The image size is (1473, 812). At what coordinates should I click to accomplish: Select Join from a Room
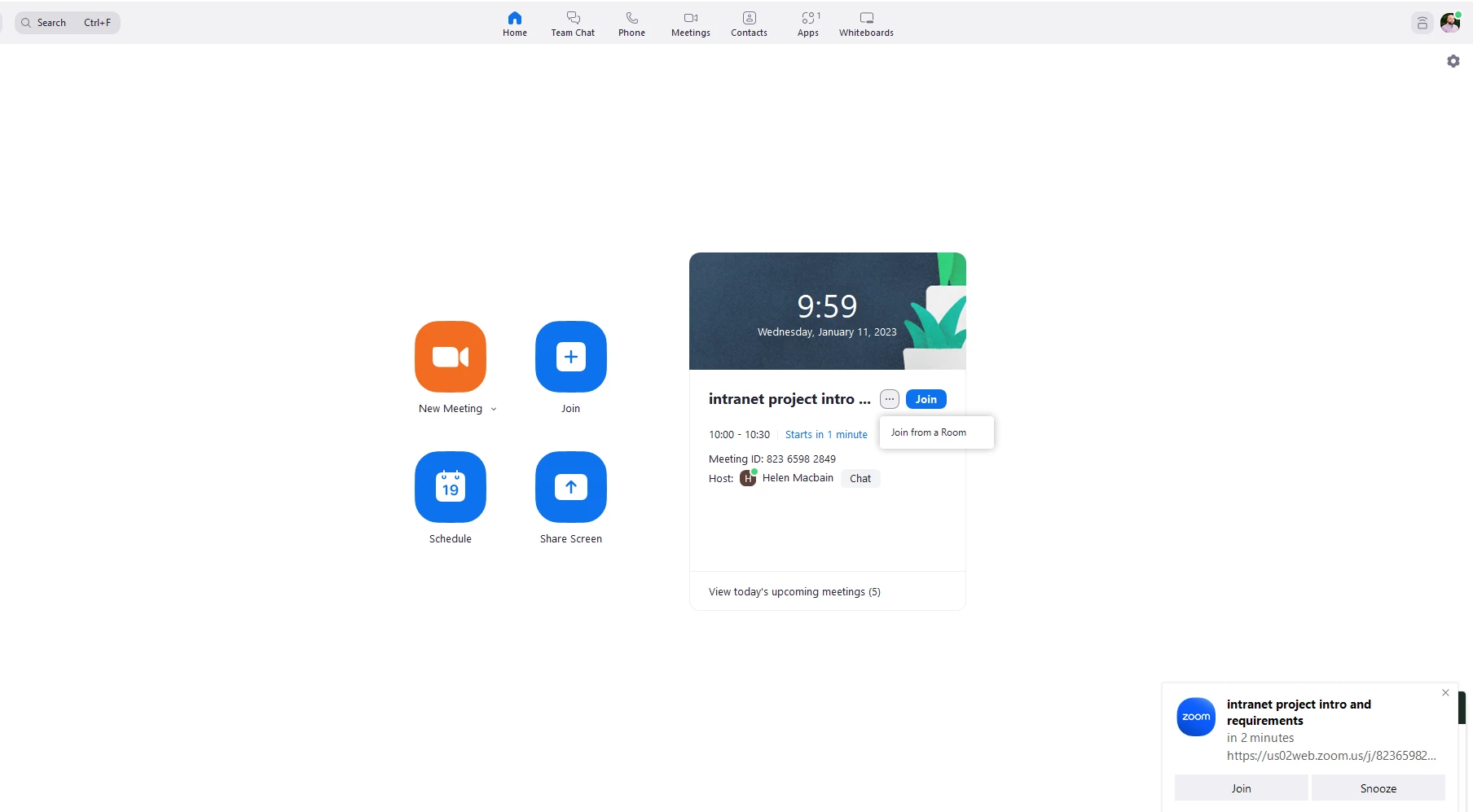point(937,432)
